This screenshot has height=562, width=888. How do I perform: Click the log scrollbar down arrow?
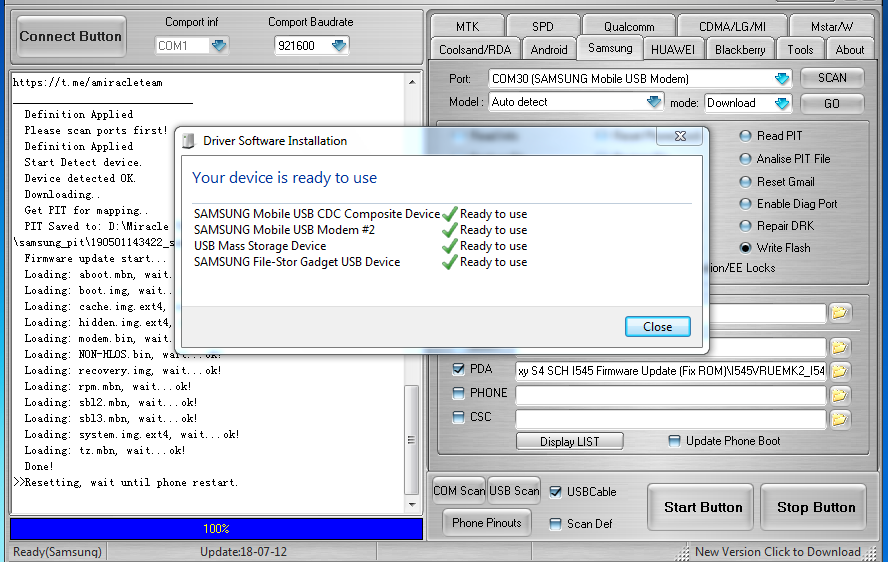[412, 504]
